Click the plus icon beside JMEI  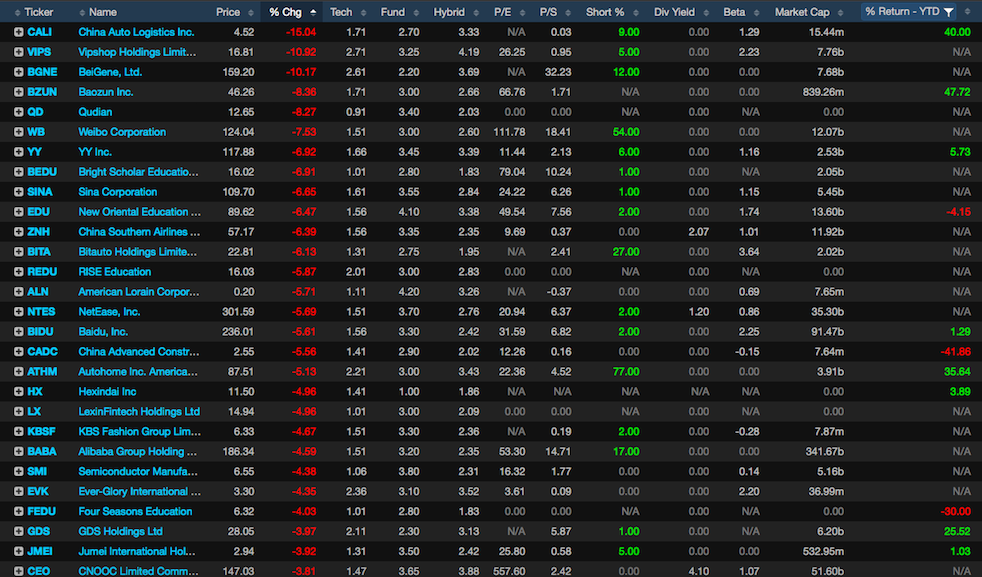pyautogui.click(x=19, y=552)
